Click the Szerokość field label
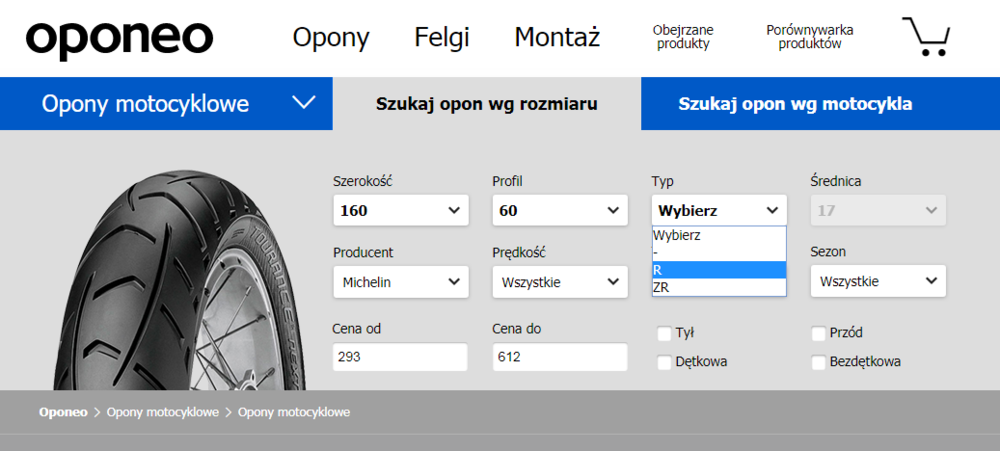Image resolution: width=1000 pixels, height=451 pixels. (x=363, y=182)
